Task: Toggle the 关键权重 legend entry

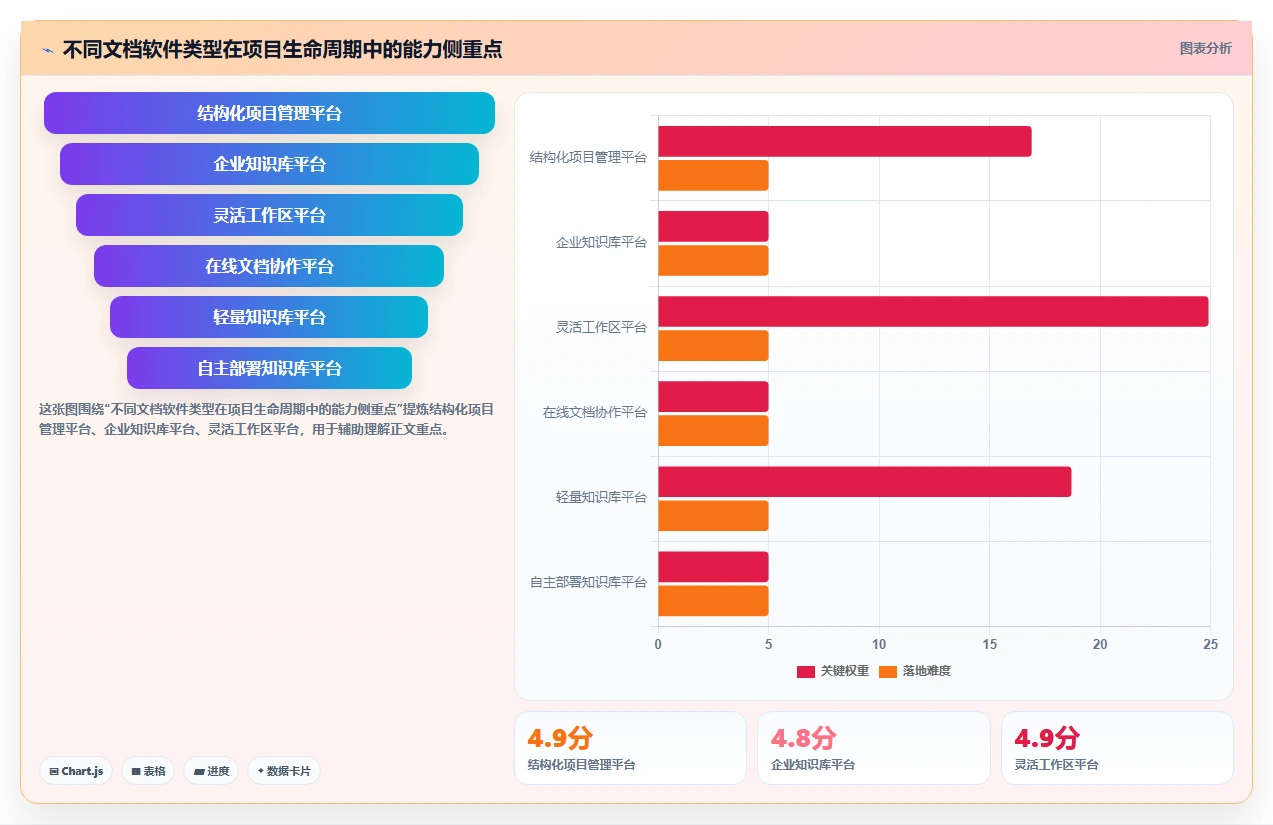Action: pyautogui.click(x=832, y=671)
